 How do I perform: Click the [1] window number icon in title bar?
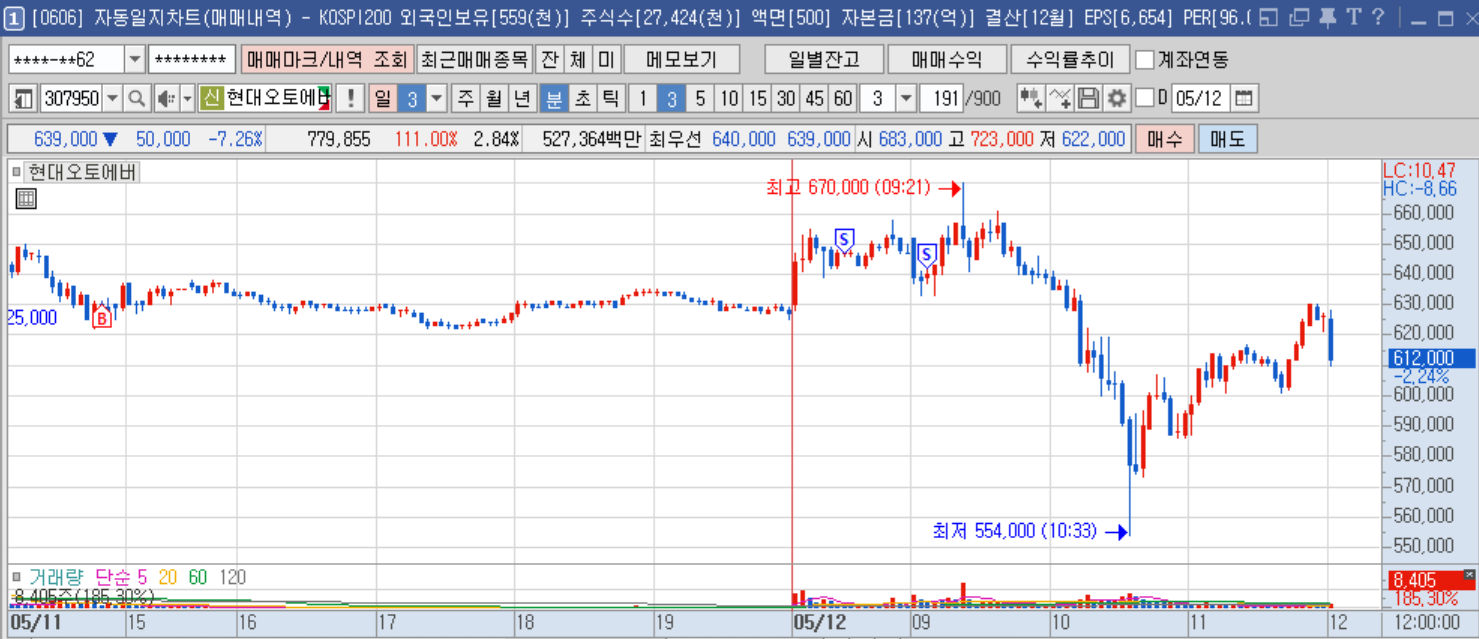click(x=15, y=17)
